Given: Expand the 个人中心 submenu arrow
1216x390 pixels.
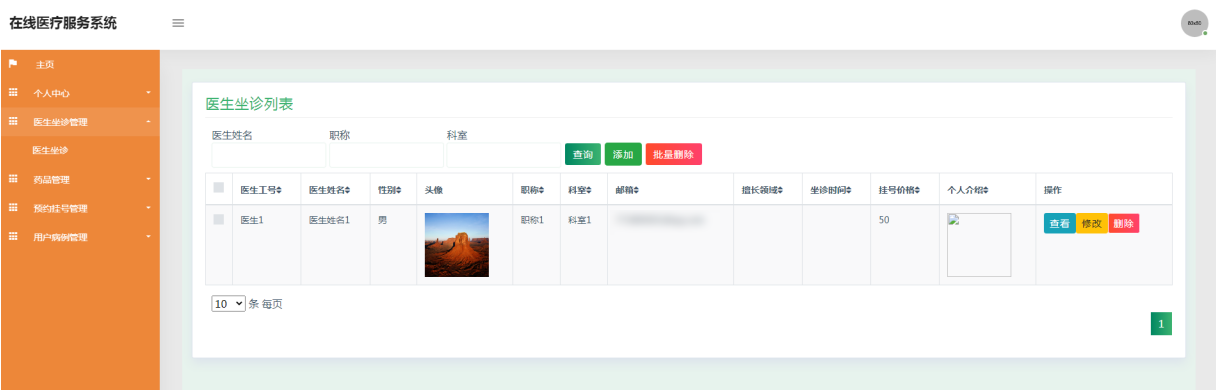Looking at the screenshot, I should pyautogui.click(x=148, y=93).
